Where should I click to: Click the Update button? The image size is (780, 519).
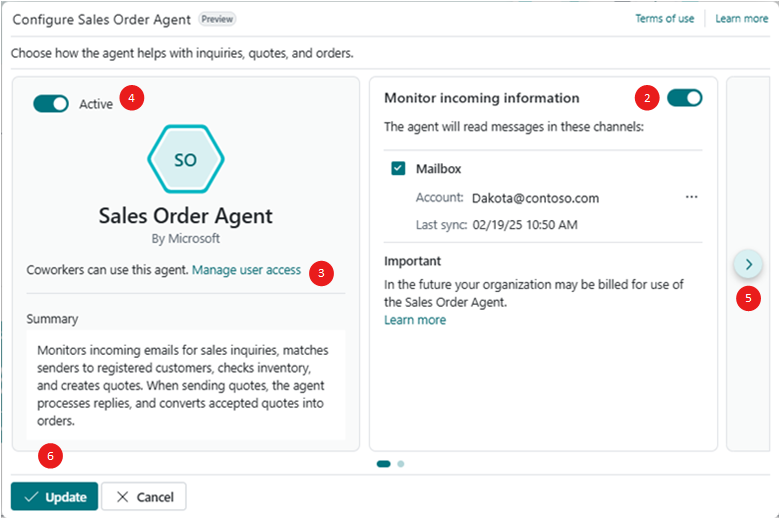point(55,497)
